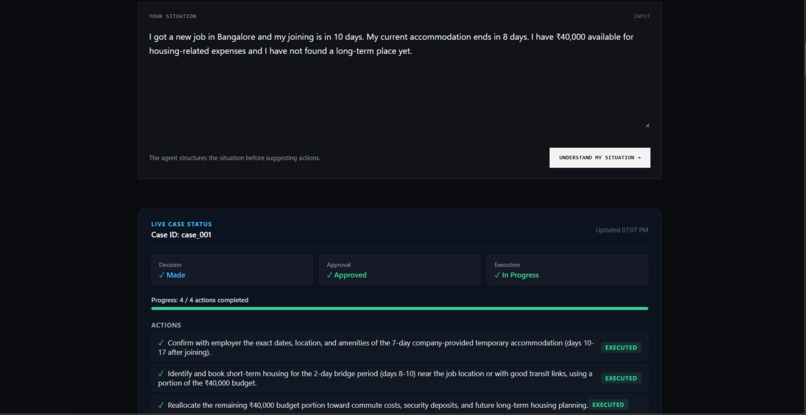Click checkmark icon beside confirm with employer action
806x415 pixels.
pyautogui.click(x=161, y=343)
